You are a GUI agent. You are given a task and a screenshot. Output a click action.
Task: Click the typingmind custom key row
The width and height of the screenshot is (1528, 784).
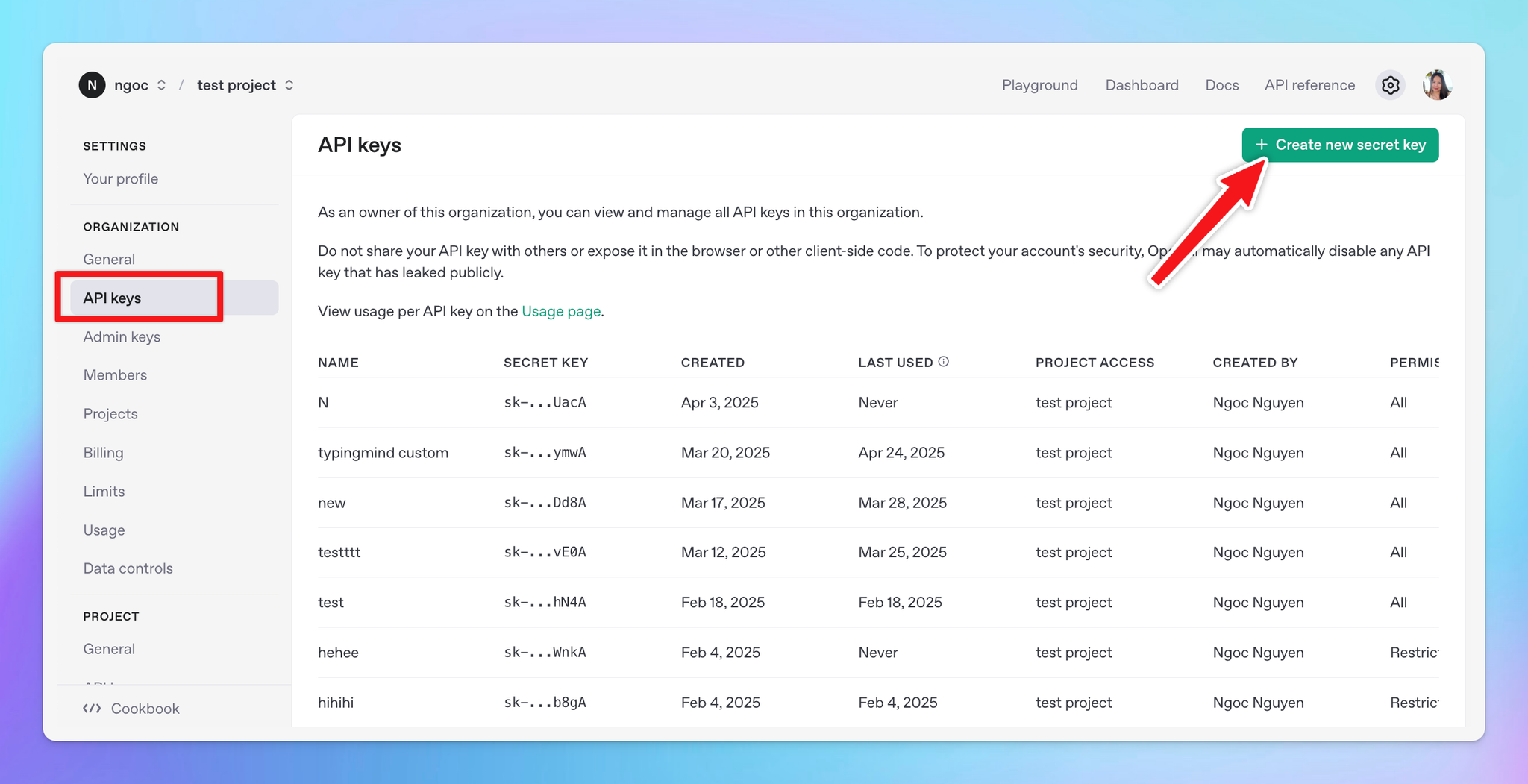tap(383, 452)
